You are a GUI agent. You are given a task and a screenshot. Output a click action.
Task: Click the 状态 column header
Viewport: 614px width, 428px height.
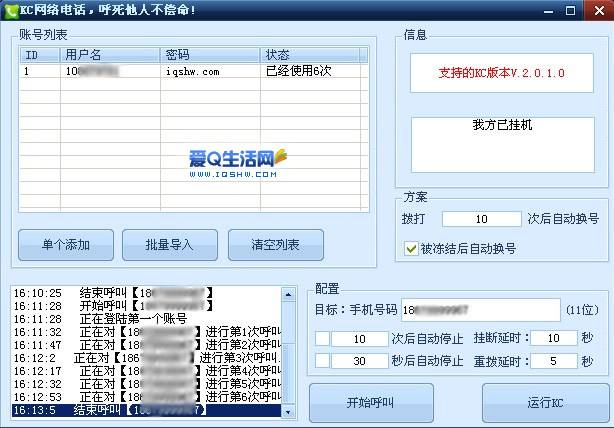point(310,55)
